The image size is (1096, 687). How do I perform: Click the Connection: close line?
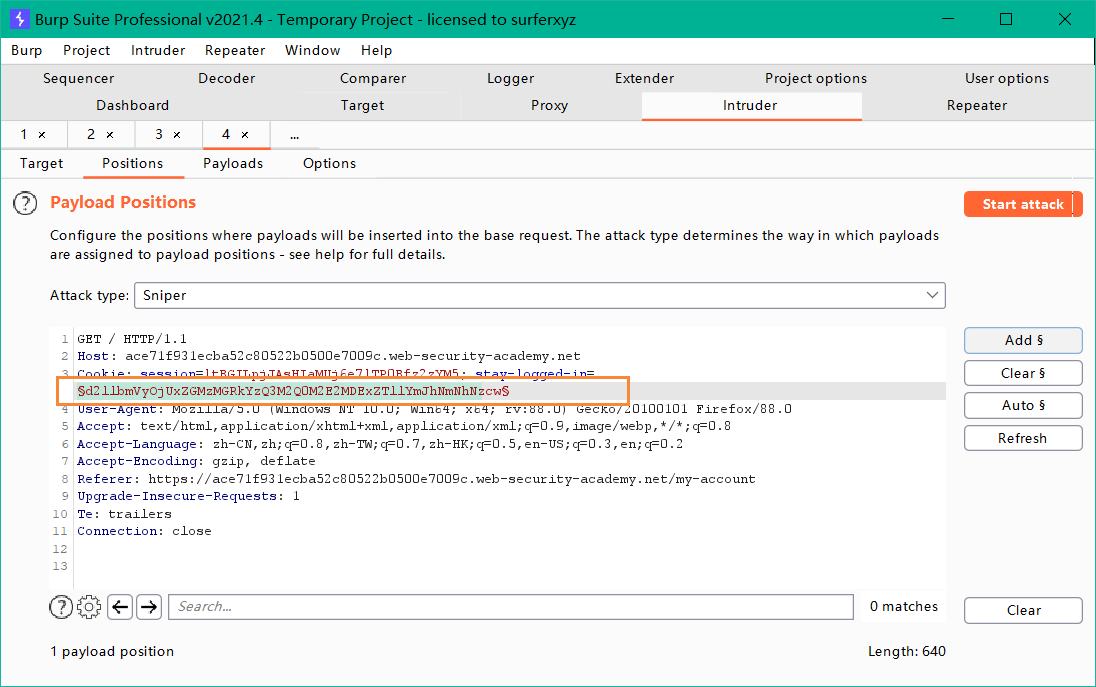point(144,531)
